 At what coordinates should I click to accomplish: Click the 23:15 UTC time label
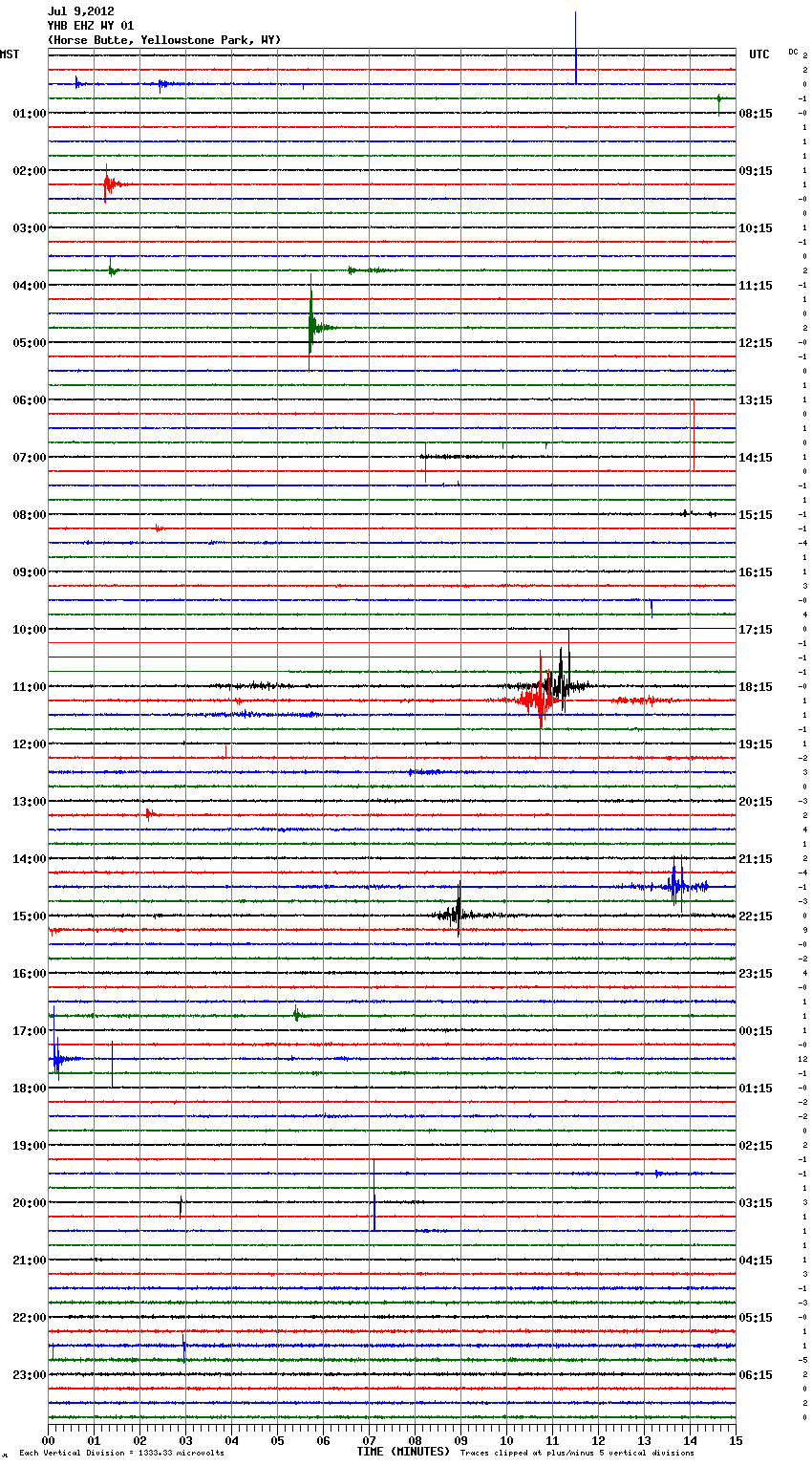pyautogui.click(x=756, y=974)
